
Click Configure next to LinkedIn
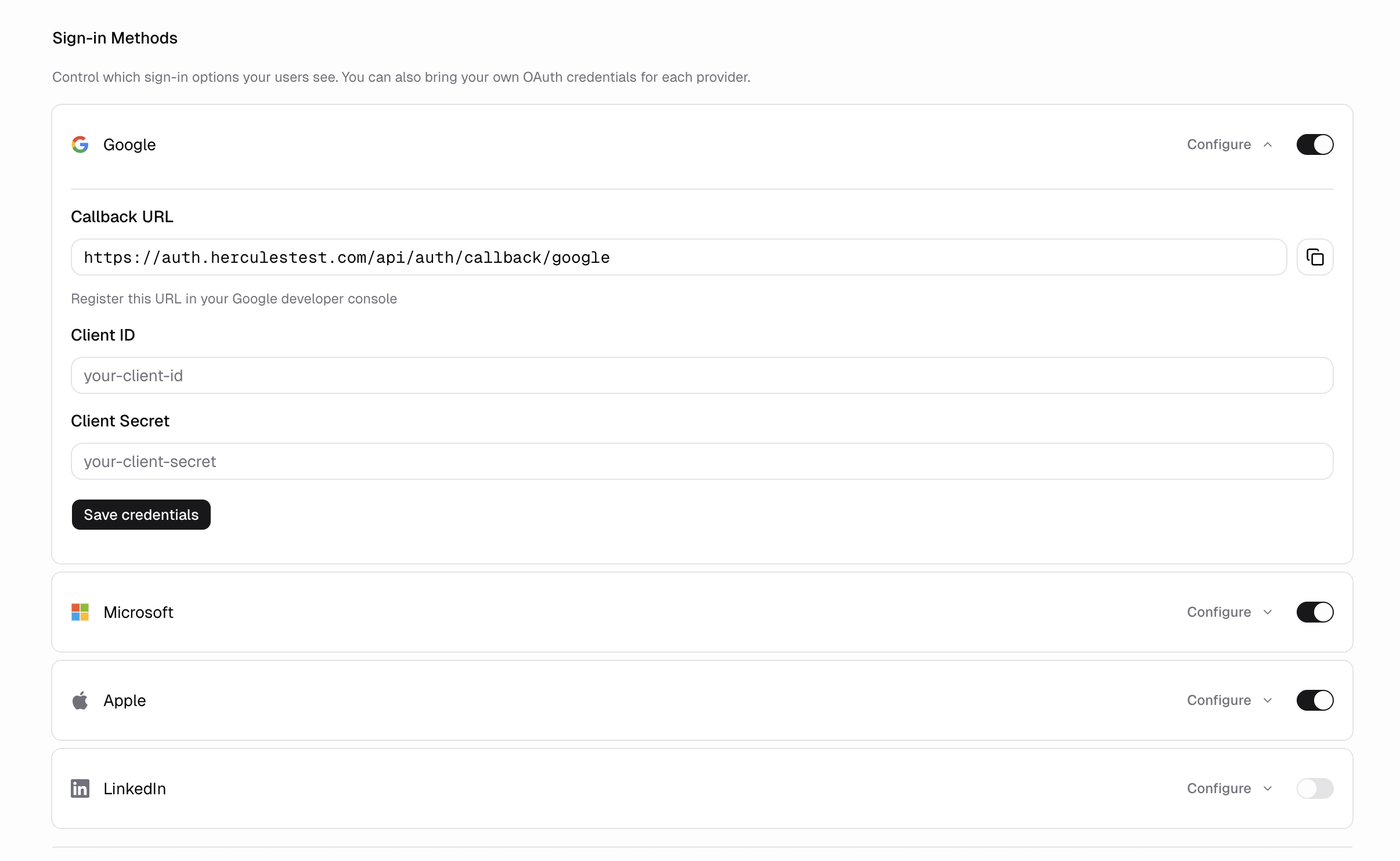point(1219,788)
